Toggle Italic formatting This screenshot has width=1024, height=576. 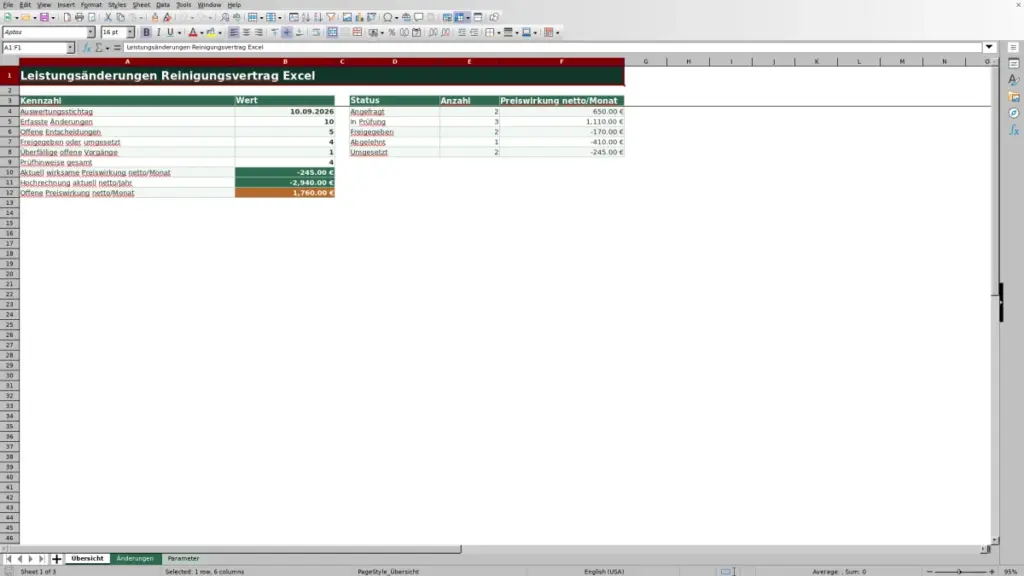(x=158, y=33)
